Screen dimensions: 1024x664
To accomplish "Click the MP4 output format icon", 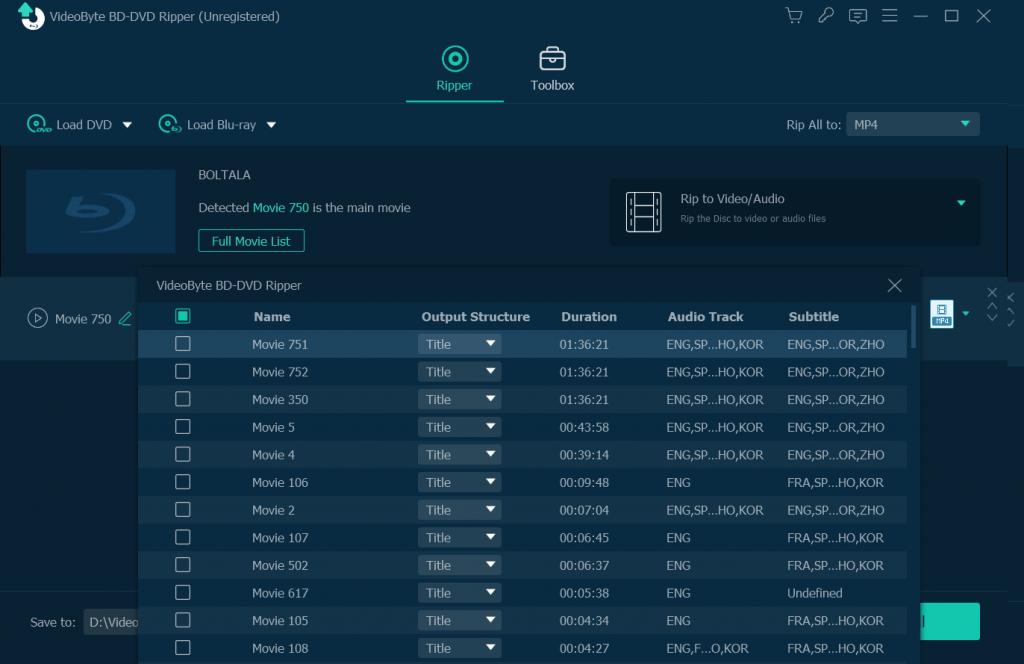I will click(x=941, y=314).
